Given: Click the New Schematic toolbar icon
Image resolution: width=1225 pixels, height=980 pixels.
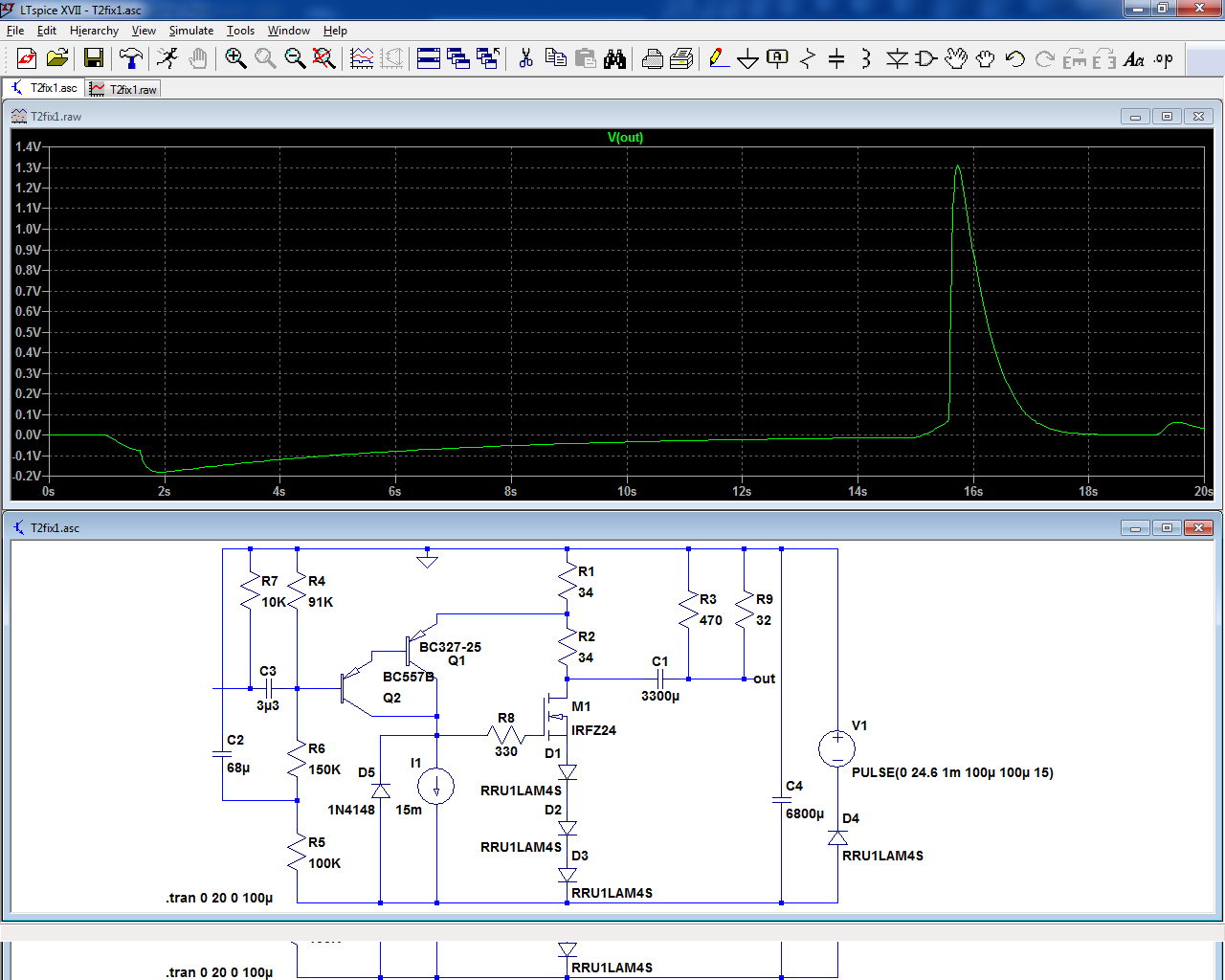Looking at the screenshot, I should tap(27, 58).
